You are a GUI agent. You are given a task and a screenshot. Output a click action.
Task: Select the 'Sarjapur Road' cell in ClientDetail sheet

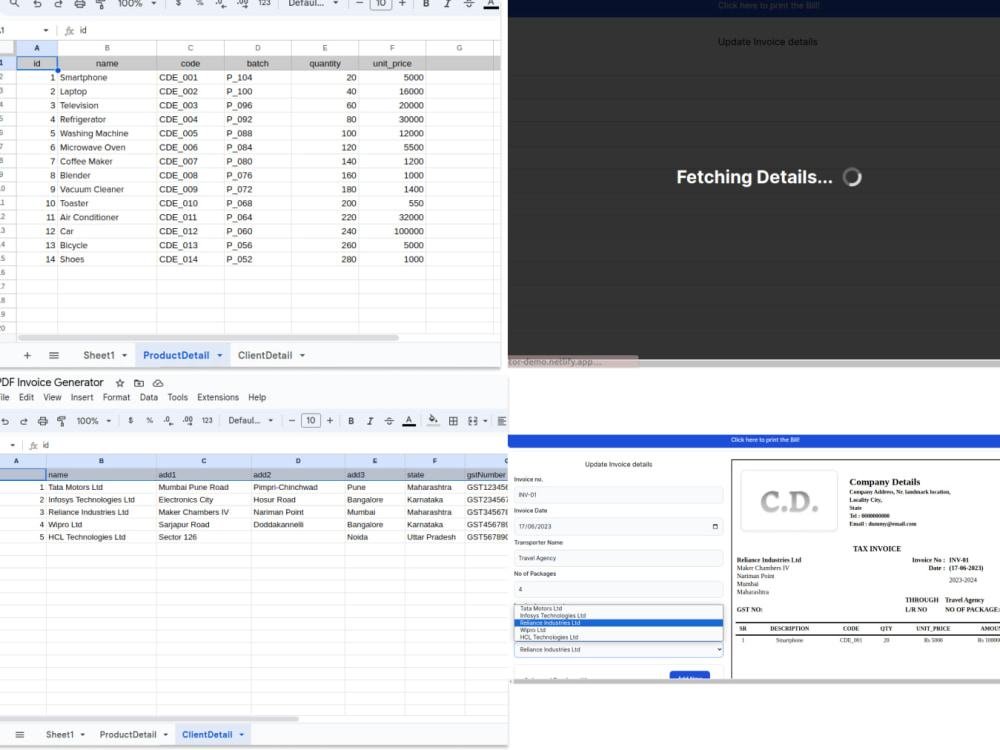point(204,525)
